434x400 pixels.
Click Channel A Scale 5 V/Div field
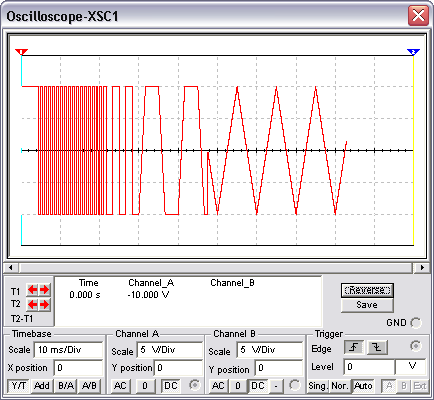pos(170,350)
